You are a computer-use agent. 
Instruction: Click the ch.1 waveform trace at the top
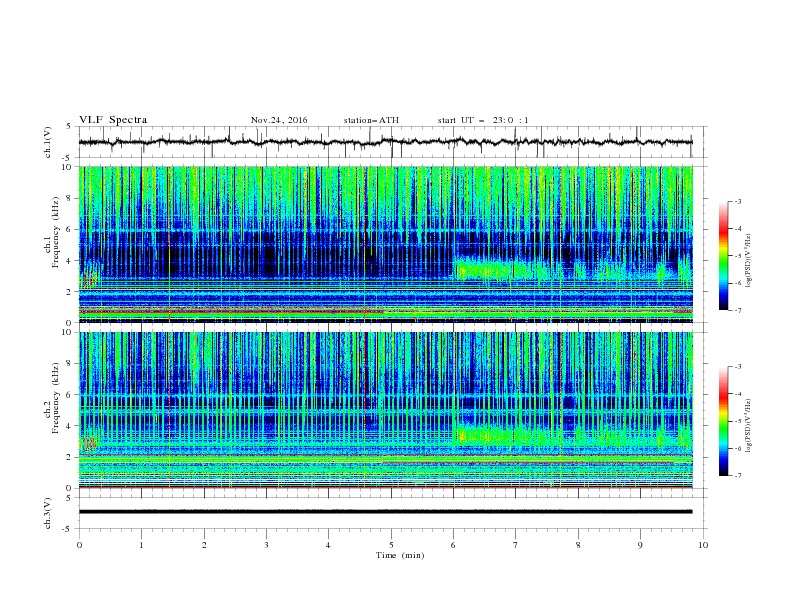tap(385, 142)
